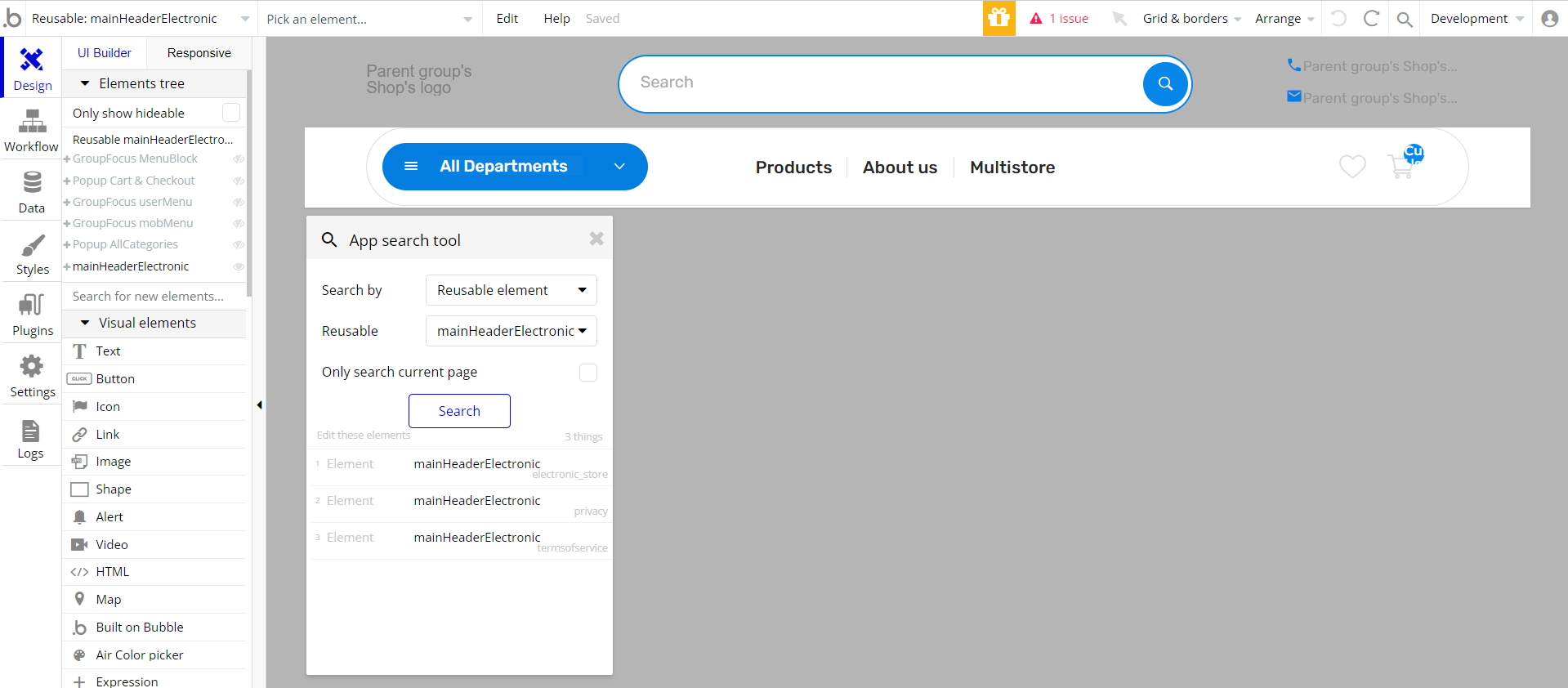Click the undo arrow icon
The image size is (1568, 688).
[1338, 18]
